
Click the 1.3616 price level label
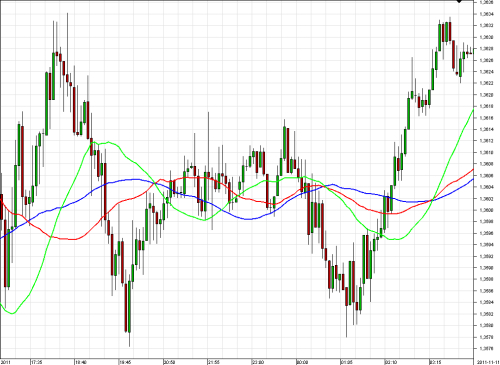point(486,118)
